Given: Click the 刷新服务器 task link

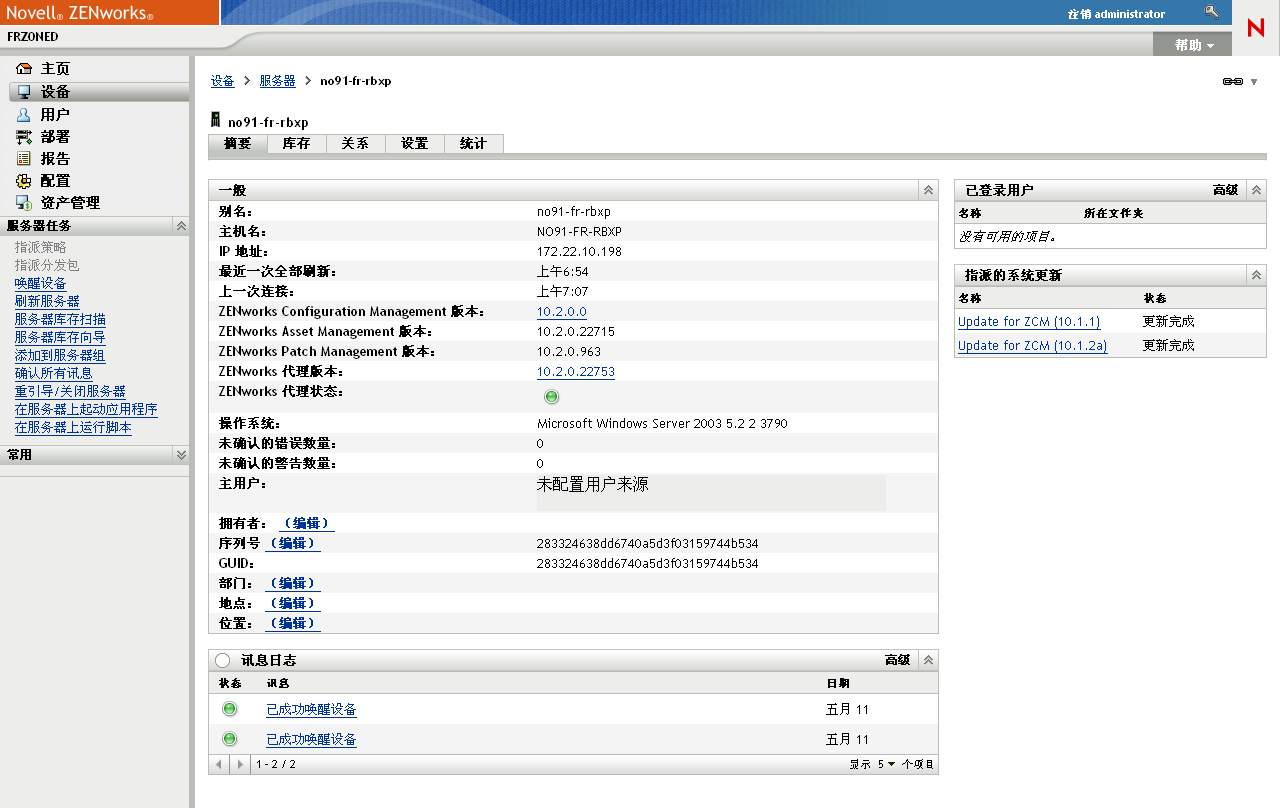Looking at the screenshot, I should coord(47,302).
